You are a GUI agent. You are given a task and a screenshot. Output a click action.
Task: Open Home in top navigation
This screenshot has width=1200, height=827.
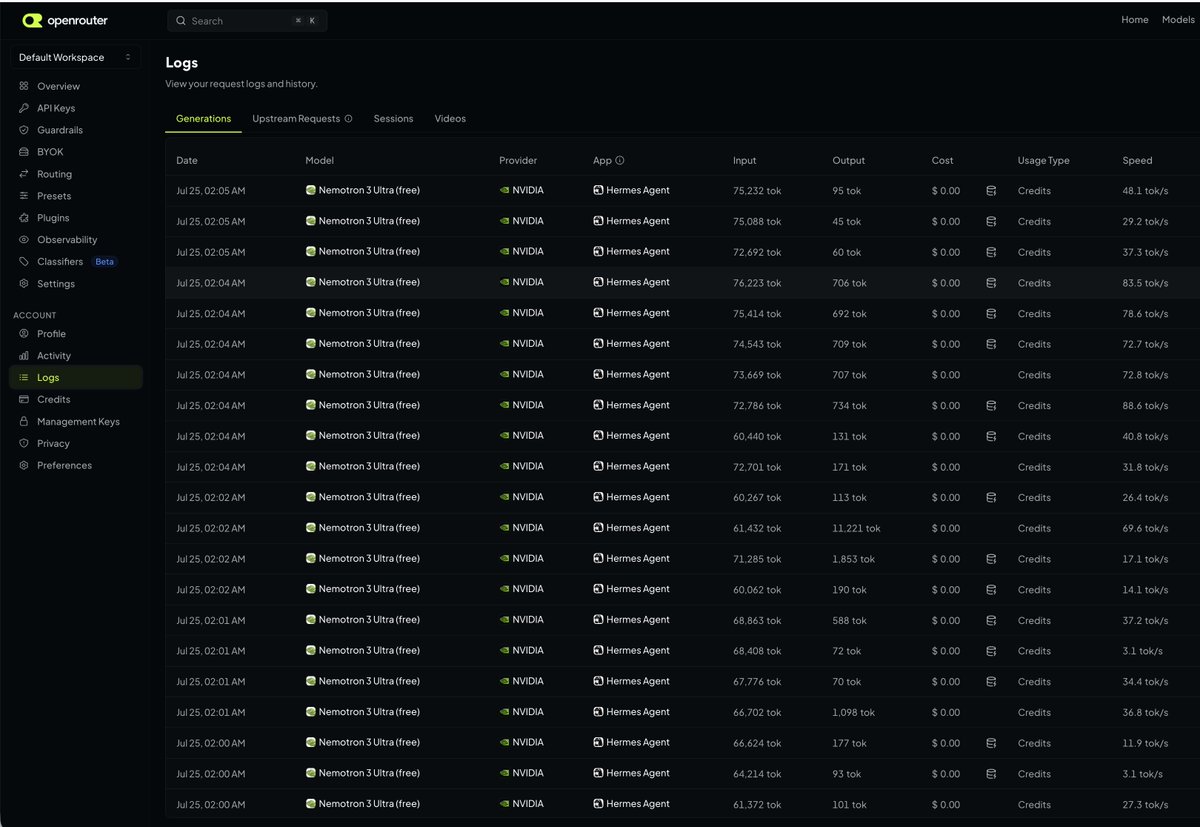(x=1134, y=20)
